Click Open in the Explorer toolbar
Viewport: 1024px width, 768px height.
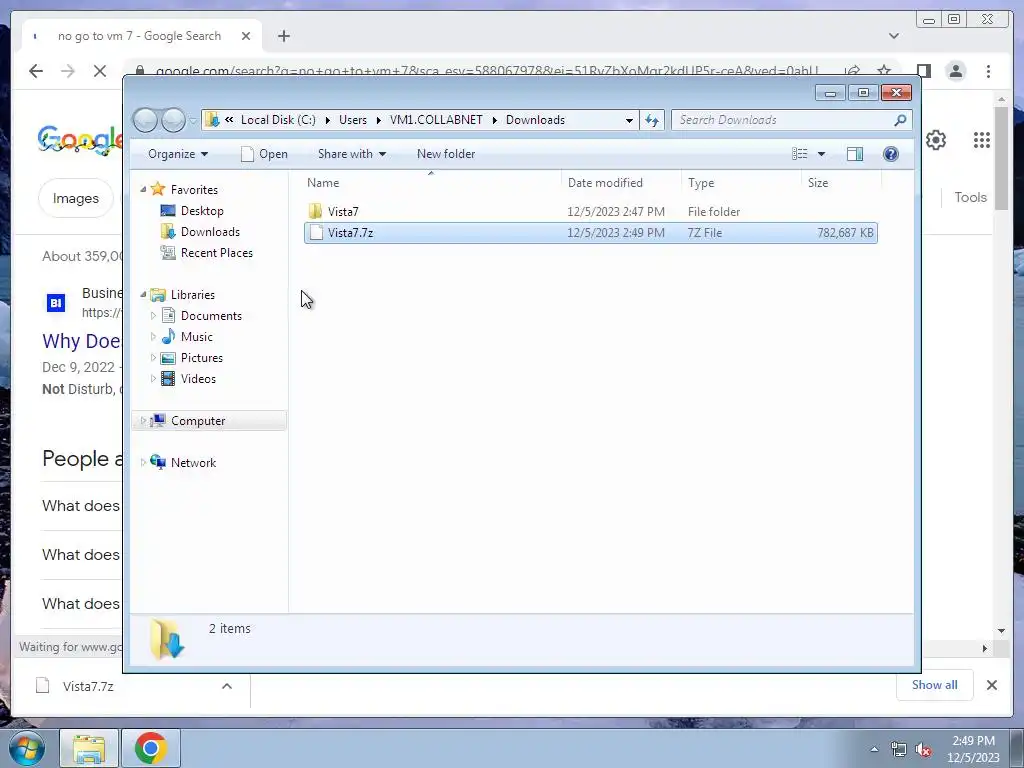(x=264, y=154)
